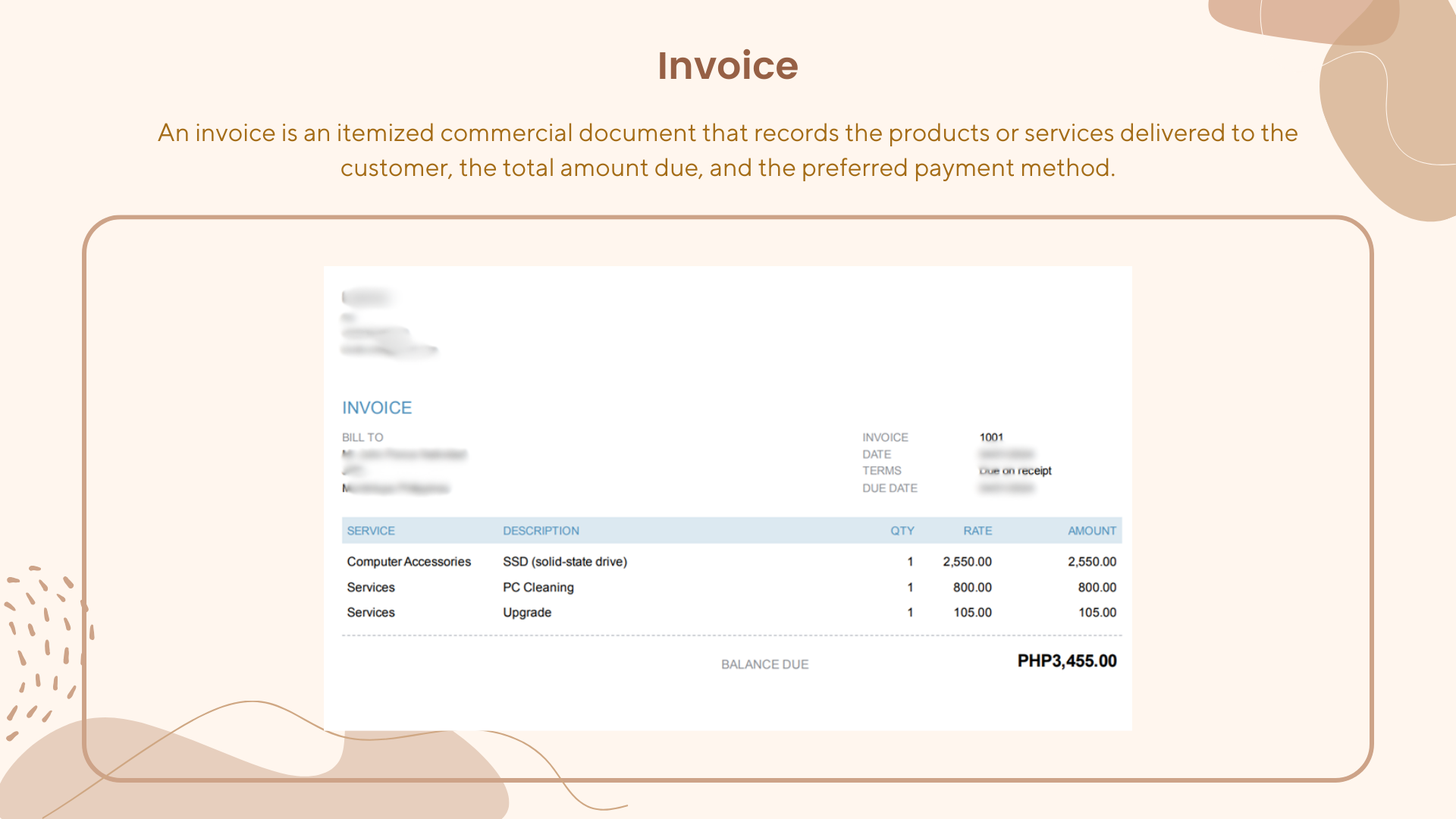
Task: Click the 2,550.00 amount value
Action: pos(1091,562)
